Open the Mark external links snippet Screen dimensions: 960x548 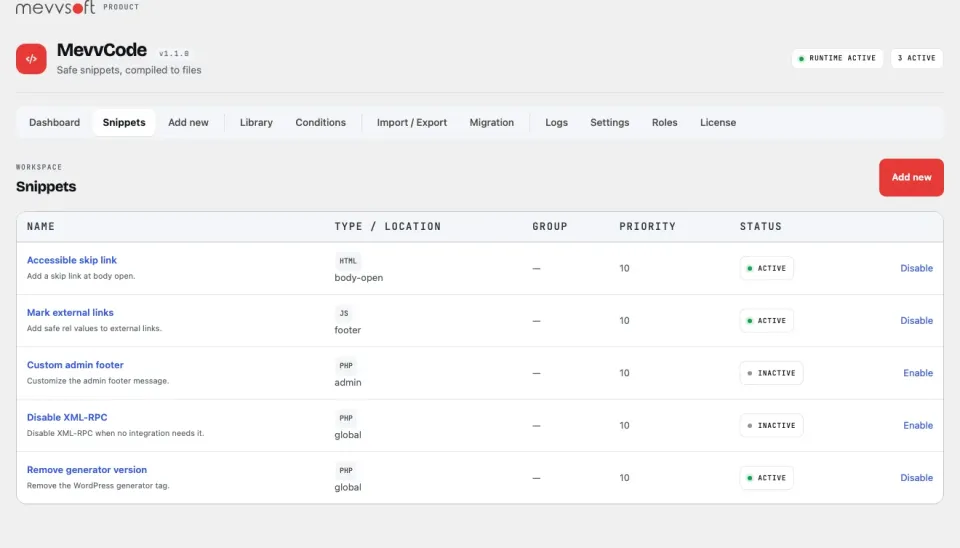coord(70,312)
